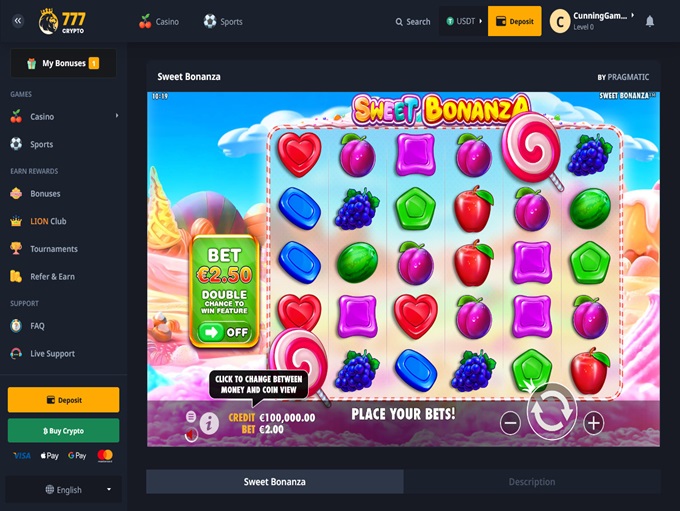Open the game menu hamburger icon
The width and height of the screenshot is (680, 511).
(x=191, y=416)
